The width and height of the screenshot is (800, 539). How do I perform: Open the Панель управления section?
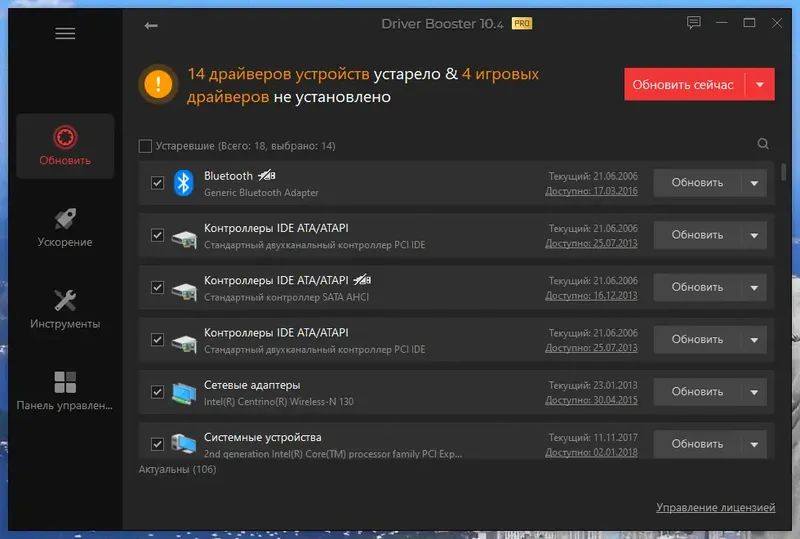point(65,391)
